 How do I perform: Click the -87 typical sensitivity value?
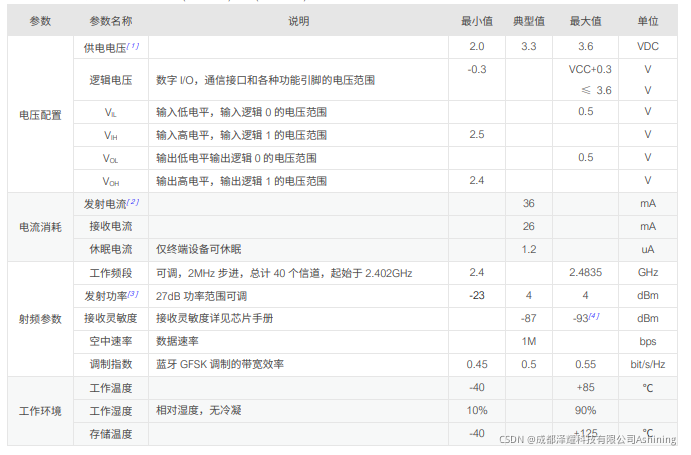click(528, 318)
